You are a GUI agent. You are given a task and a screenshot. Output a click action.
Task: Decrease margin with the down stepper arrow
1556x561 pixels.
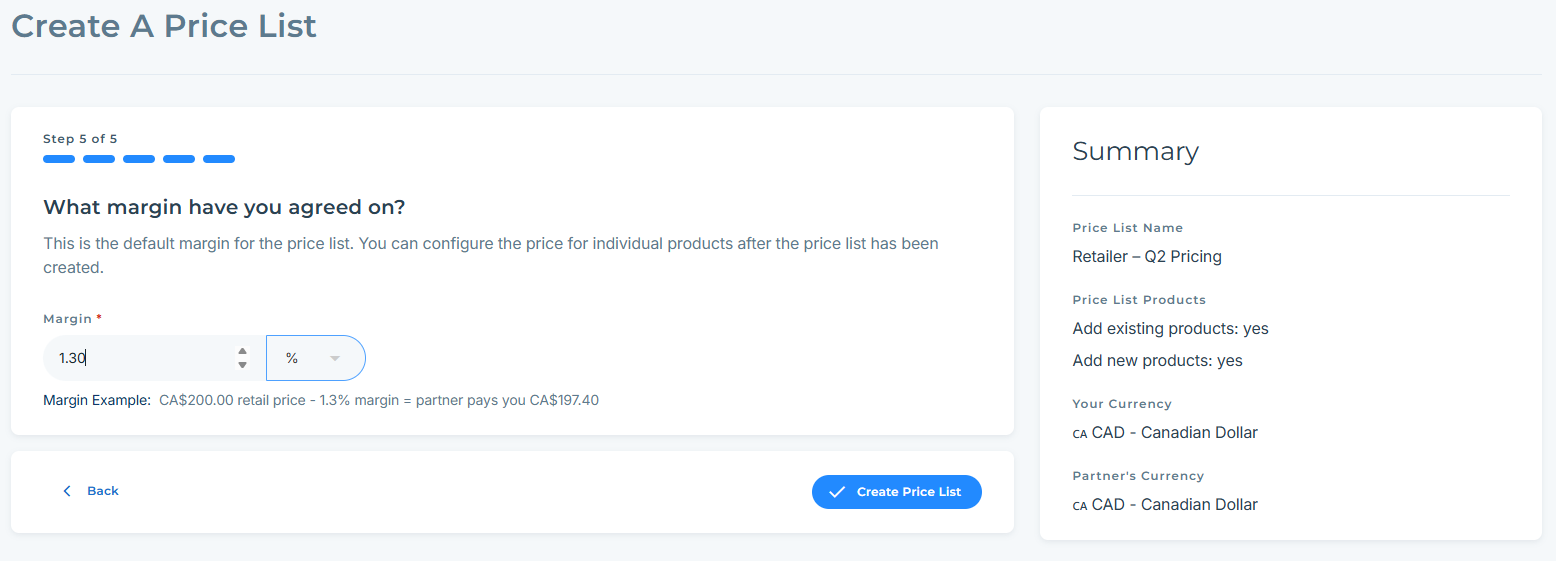coord(242,365)
